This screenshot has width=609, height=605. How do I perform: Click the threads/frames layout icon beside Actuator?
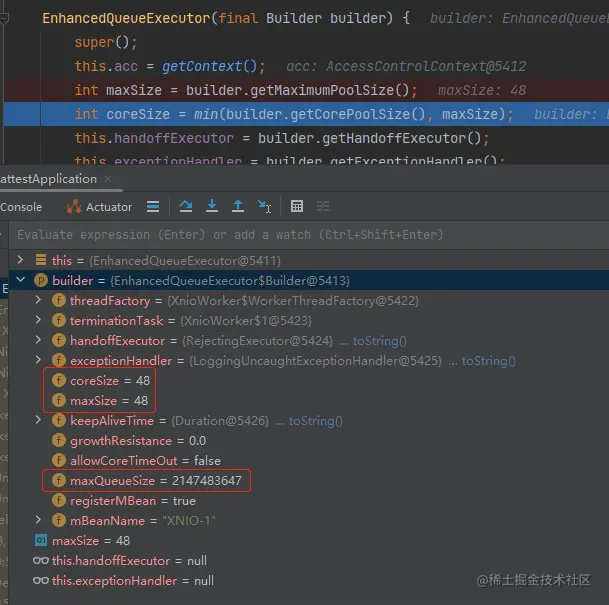(x=153, y=206)
